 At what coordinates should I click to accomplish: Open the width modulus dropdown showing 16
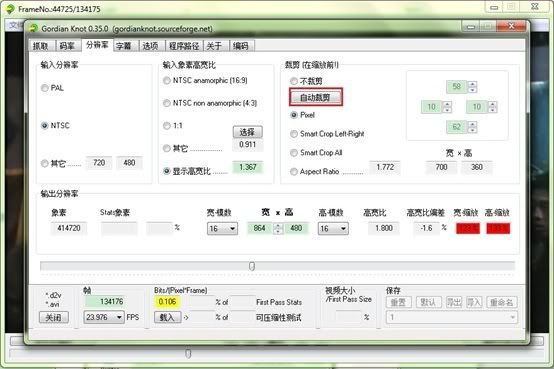[222, 229]
